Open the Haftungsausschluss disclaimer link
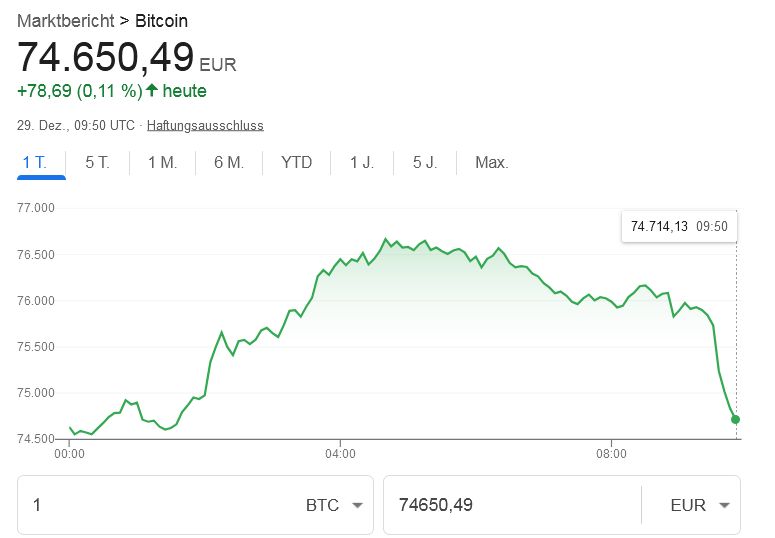 (x=205, y=126)
